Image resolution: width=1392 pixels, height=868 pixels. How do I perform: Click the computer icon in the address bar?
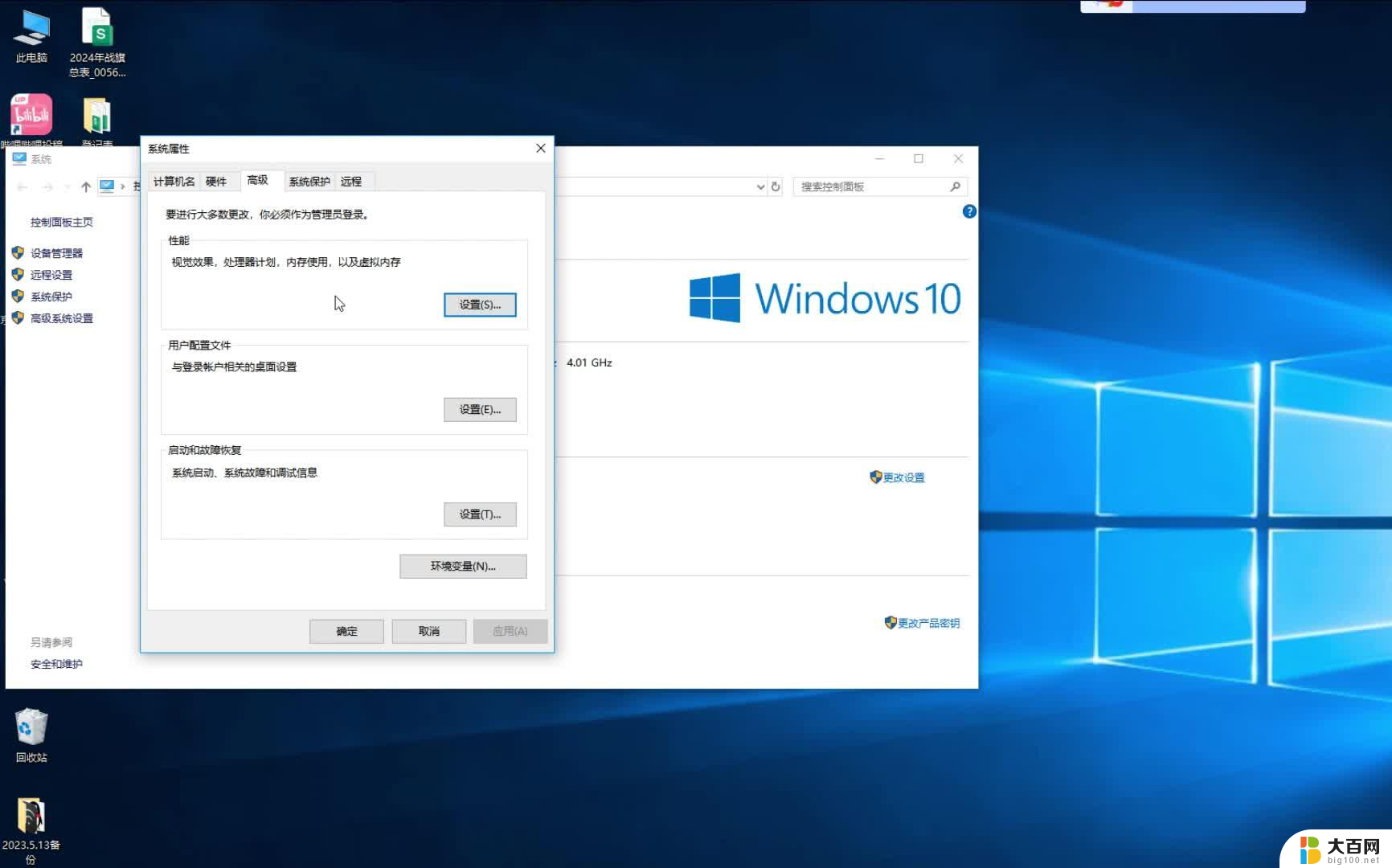tap(107, 186)
